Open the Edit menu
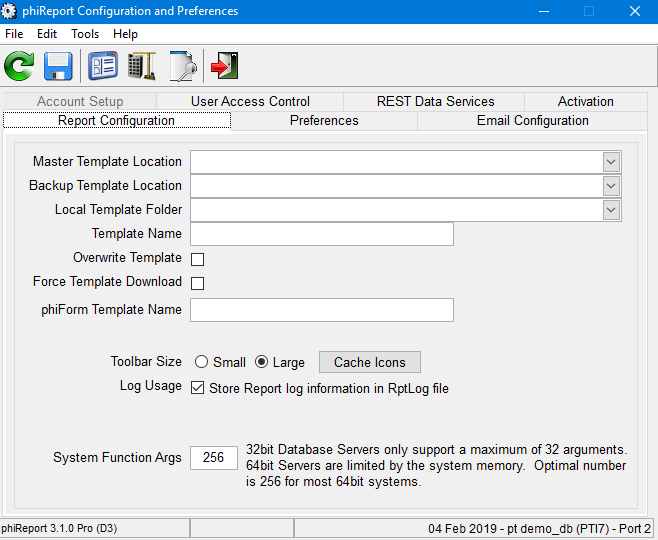 point(47,34)
